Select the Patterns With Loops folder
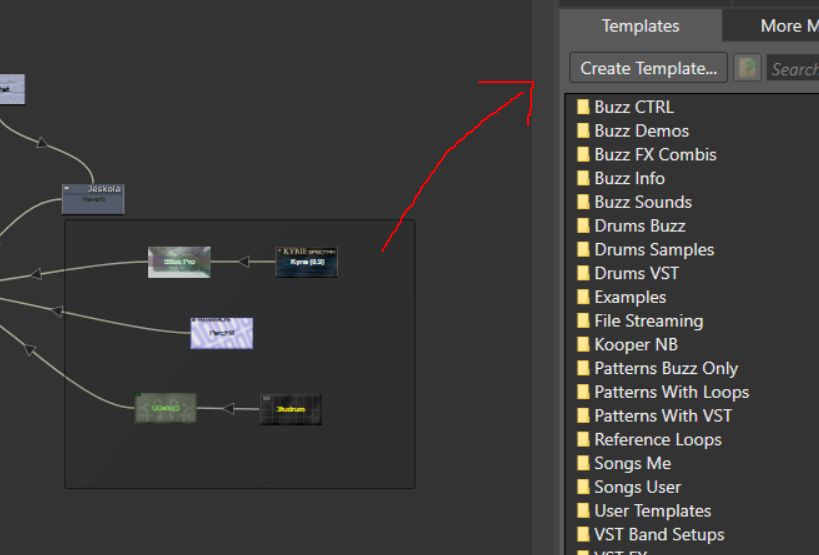This screenshot has width=819, height=555. [x=671, y=392]
